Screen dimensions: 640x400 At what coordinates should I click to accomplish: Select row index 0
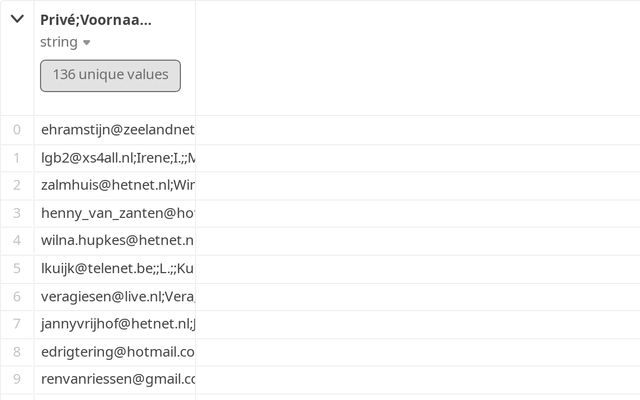17,129
